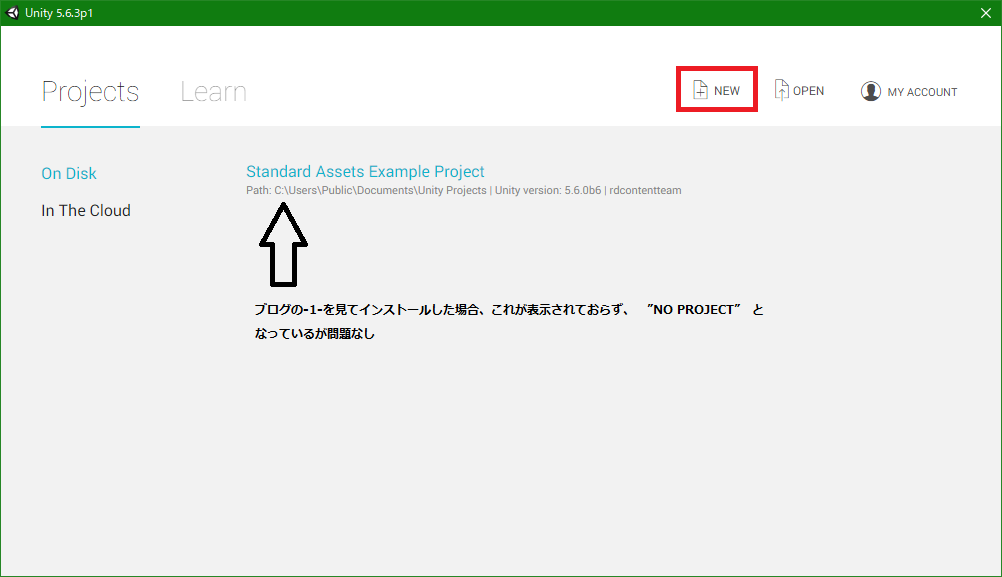The width and height of the screenshot is (1002, 577).
Task: Switch to the Learn tab
Action: pos(213,91)
